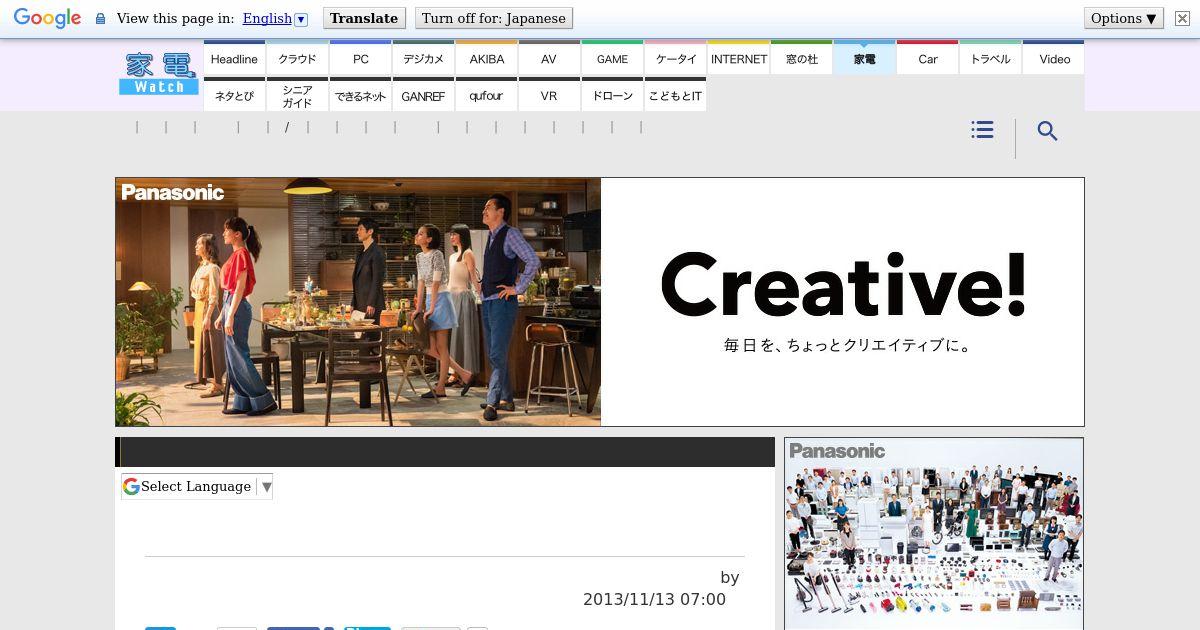This screenshot has width=1200, height=630.
Task: Open the こどもとIT link
Action: [675, 95]
